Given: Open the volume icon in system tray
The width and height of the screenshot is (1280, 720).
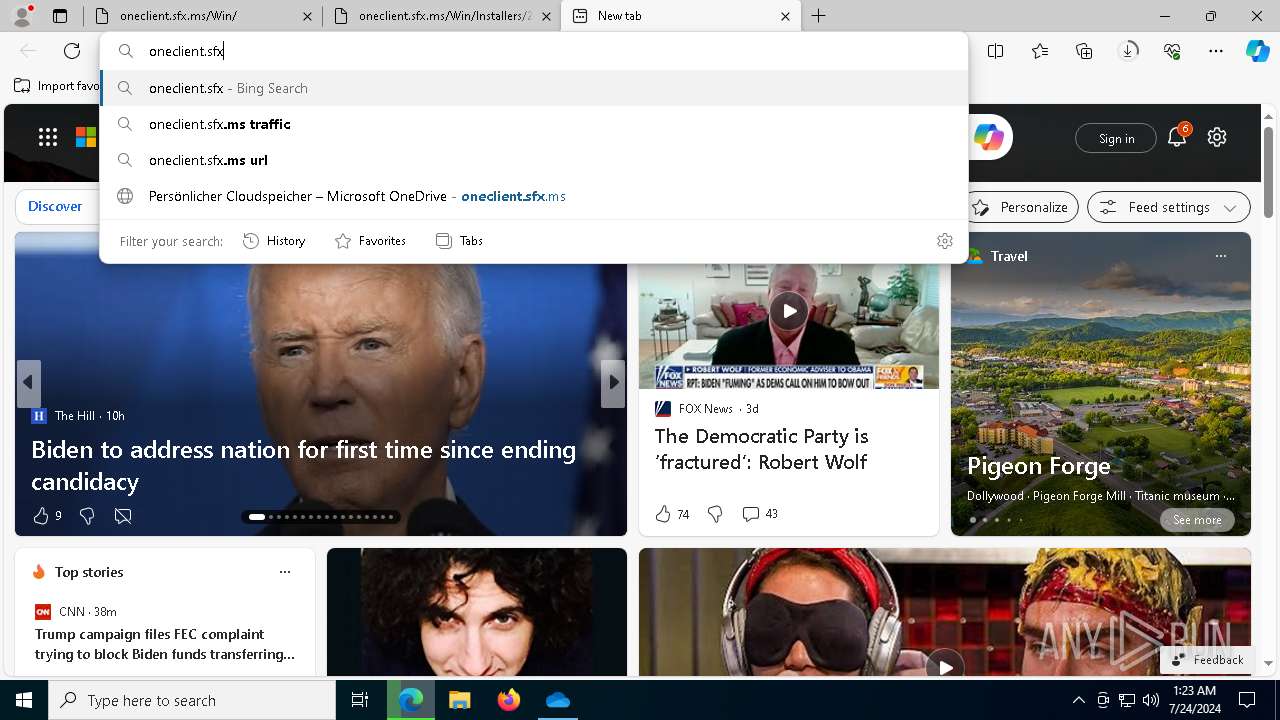Looking at the screenshot, I should (1150, 700).
